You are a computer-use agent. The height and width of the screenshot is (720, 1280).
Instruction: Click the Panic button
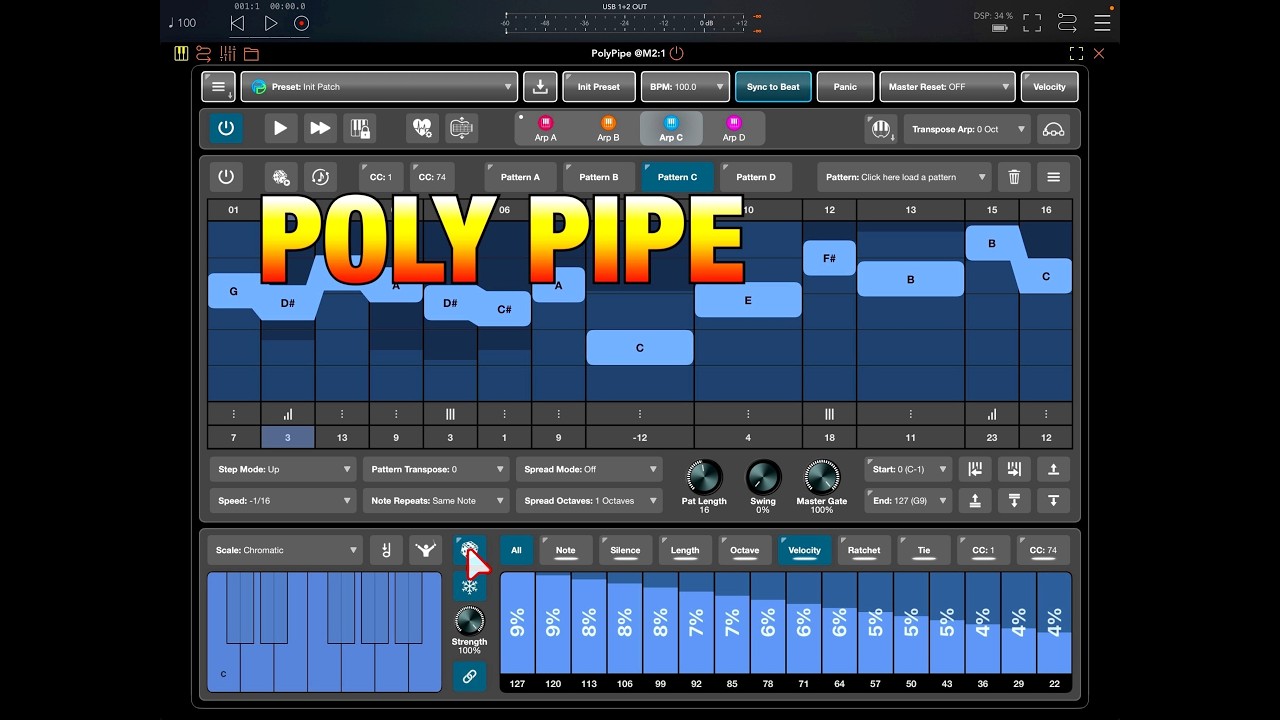845,87
